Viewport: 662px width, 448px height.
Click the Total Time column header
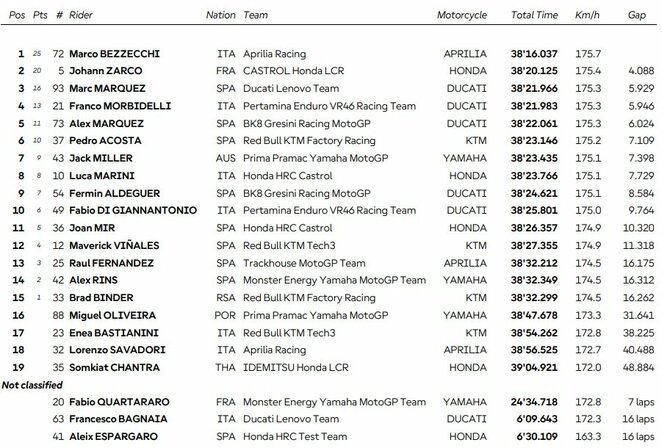(x=534, y=16)
